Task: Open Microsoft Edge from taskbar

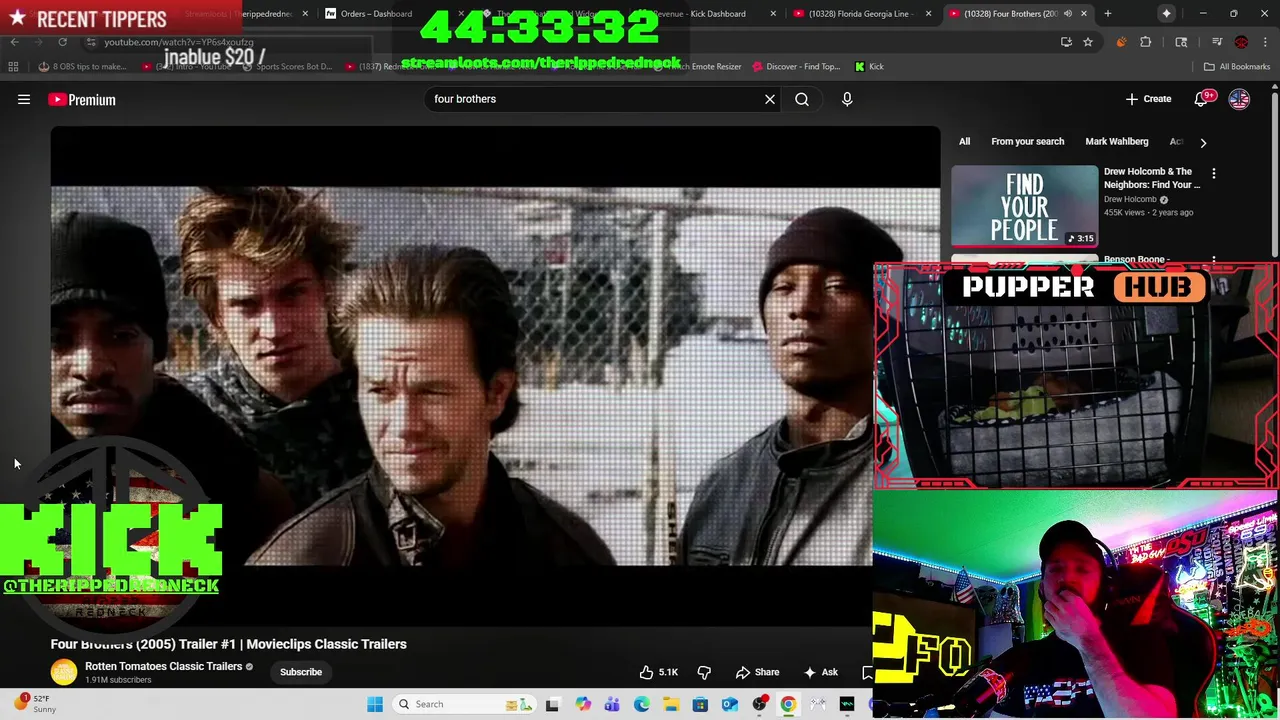Action: [641, 704]
